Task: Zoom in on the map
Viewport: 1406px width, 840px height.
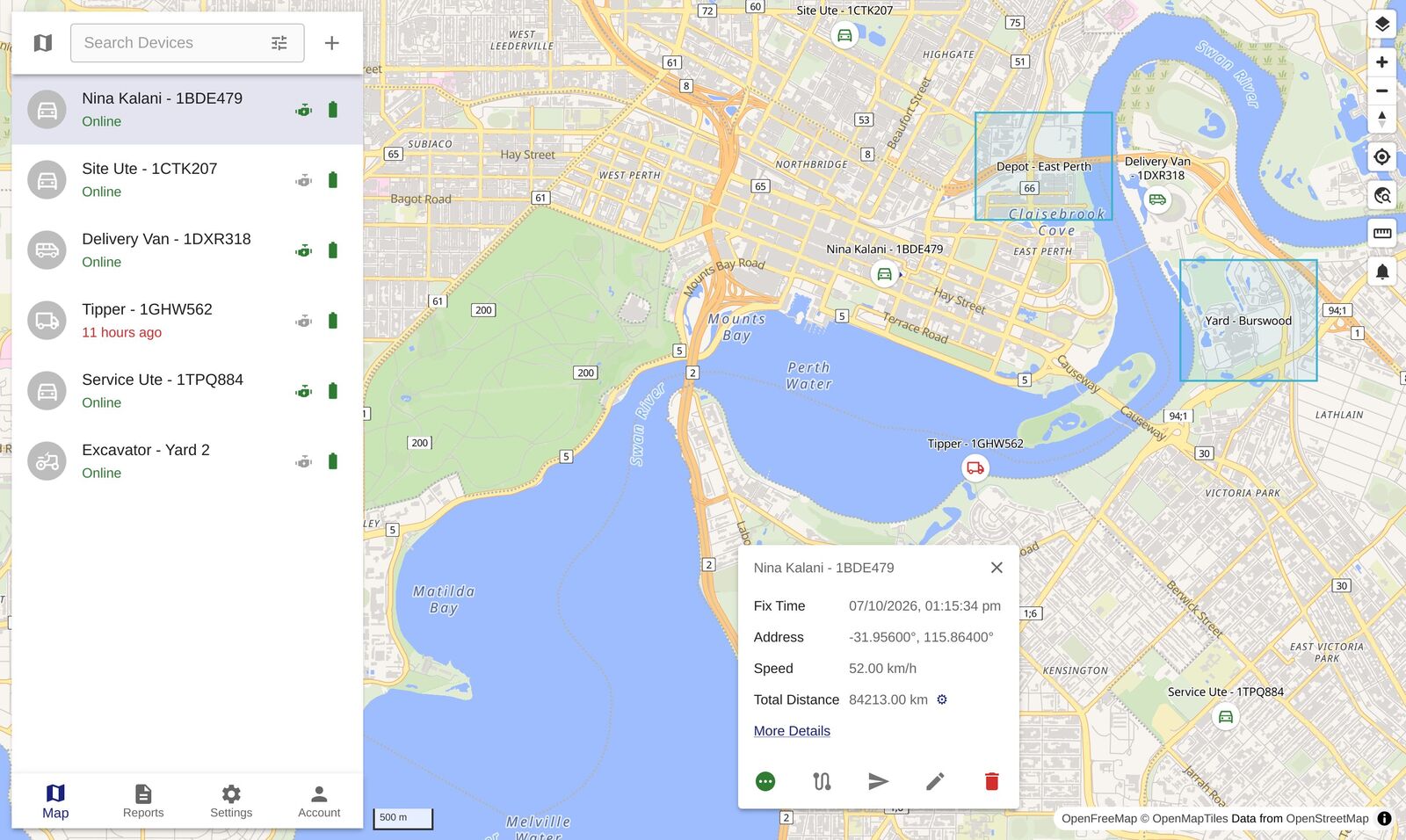Action: tap(1382, 62)
